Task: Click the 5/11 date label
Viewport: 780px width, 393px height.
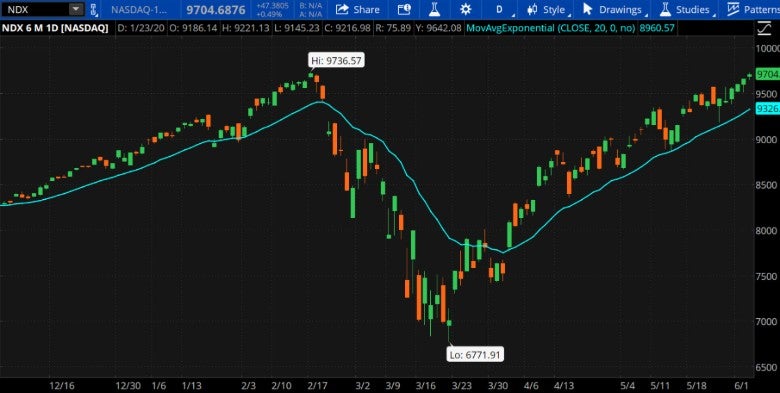Action: 660,386
